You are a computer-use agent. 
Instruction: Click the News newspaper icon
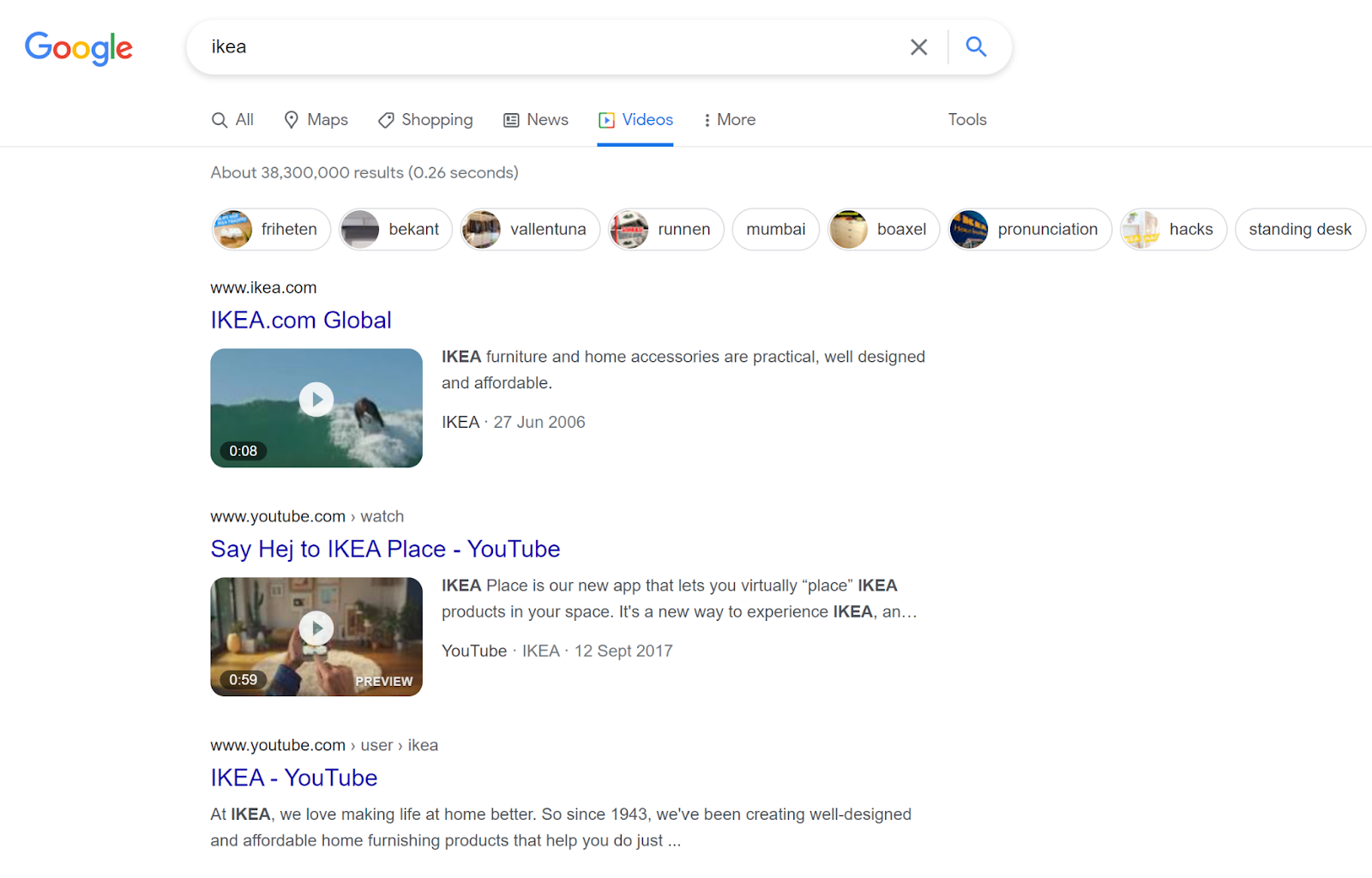(x=511, y=120)
